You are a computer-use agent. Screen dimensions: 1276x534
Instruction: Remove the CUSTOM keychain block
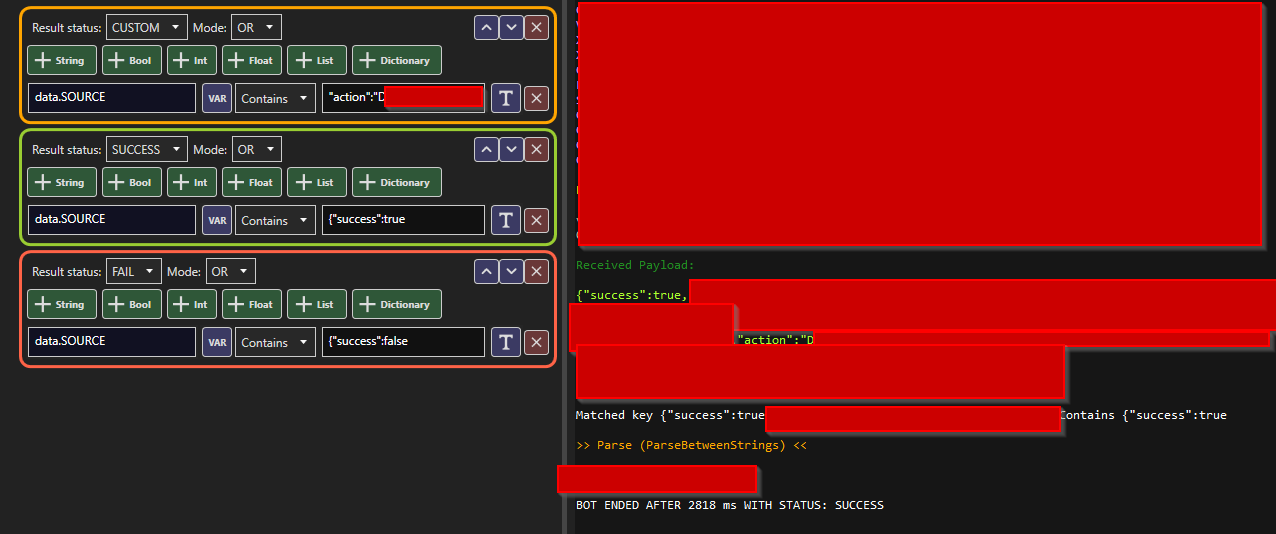point(537,27)
